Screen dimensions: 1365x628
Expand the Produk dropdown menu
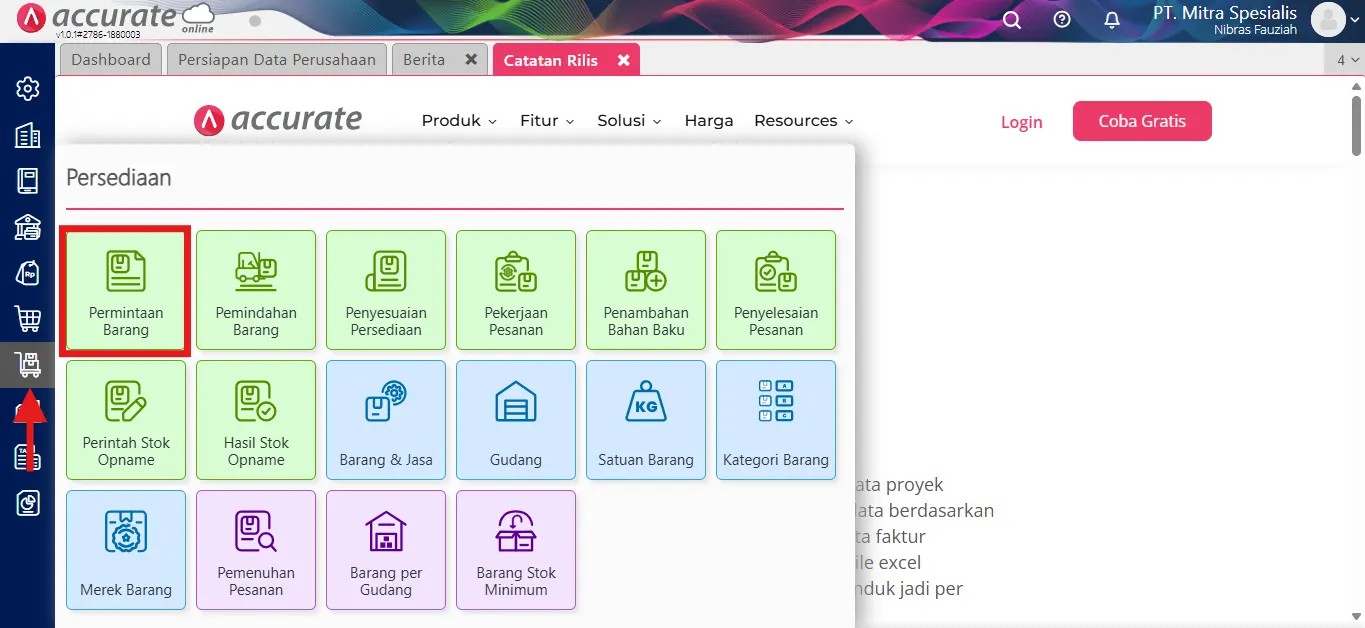(x=458, y=120)
